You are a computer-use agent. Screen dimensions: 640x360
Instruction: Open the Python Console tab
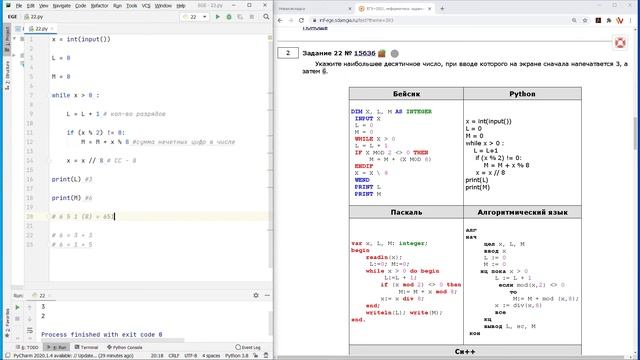pos(124,347)
